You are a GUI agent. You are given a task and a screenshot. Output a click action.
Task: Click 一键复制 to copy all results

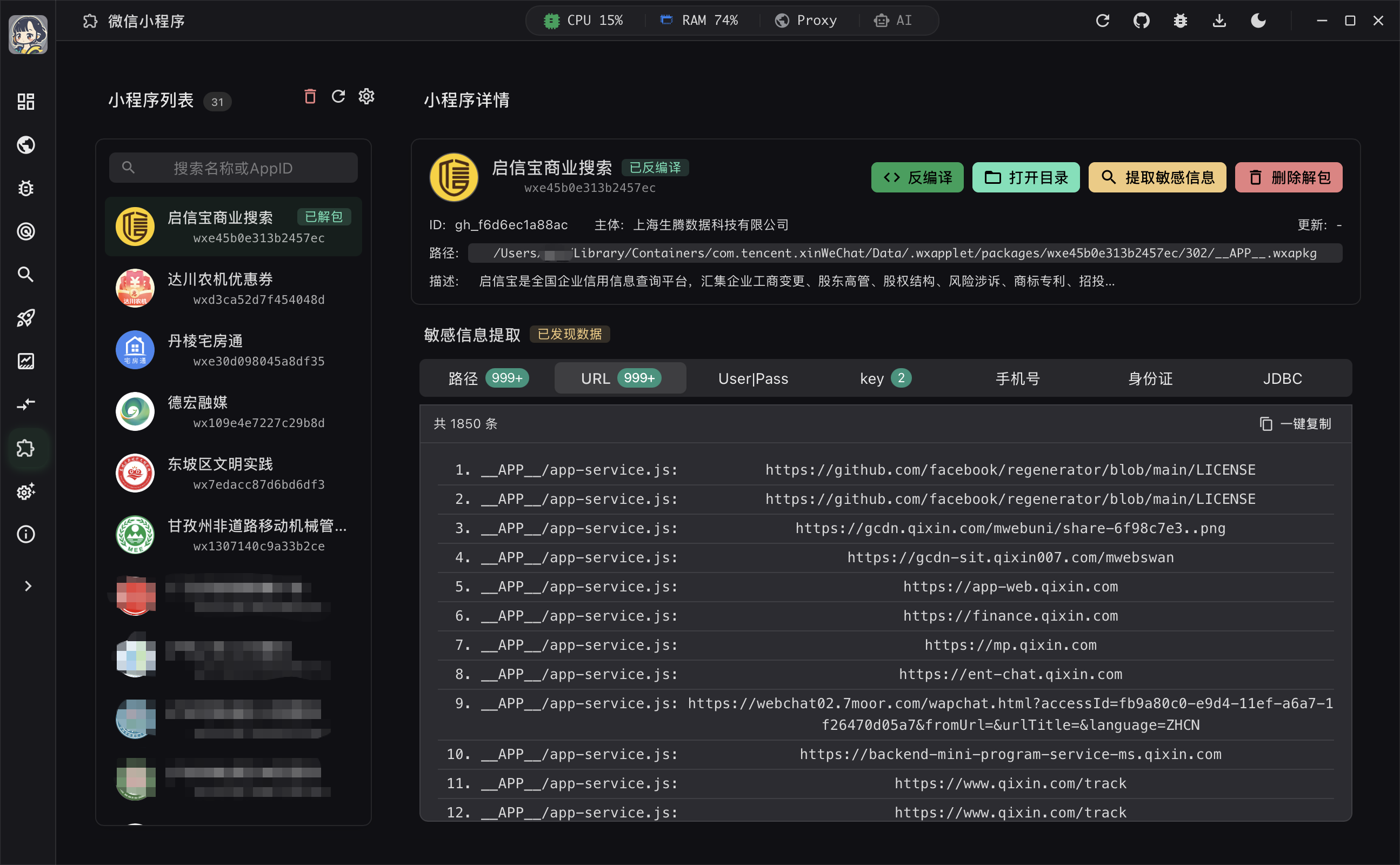[x=1295, y=423]
